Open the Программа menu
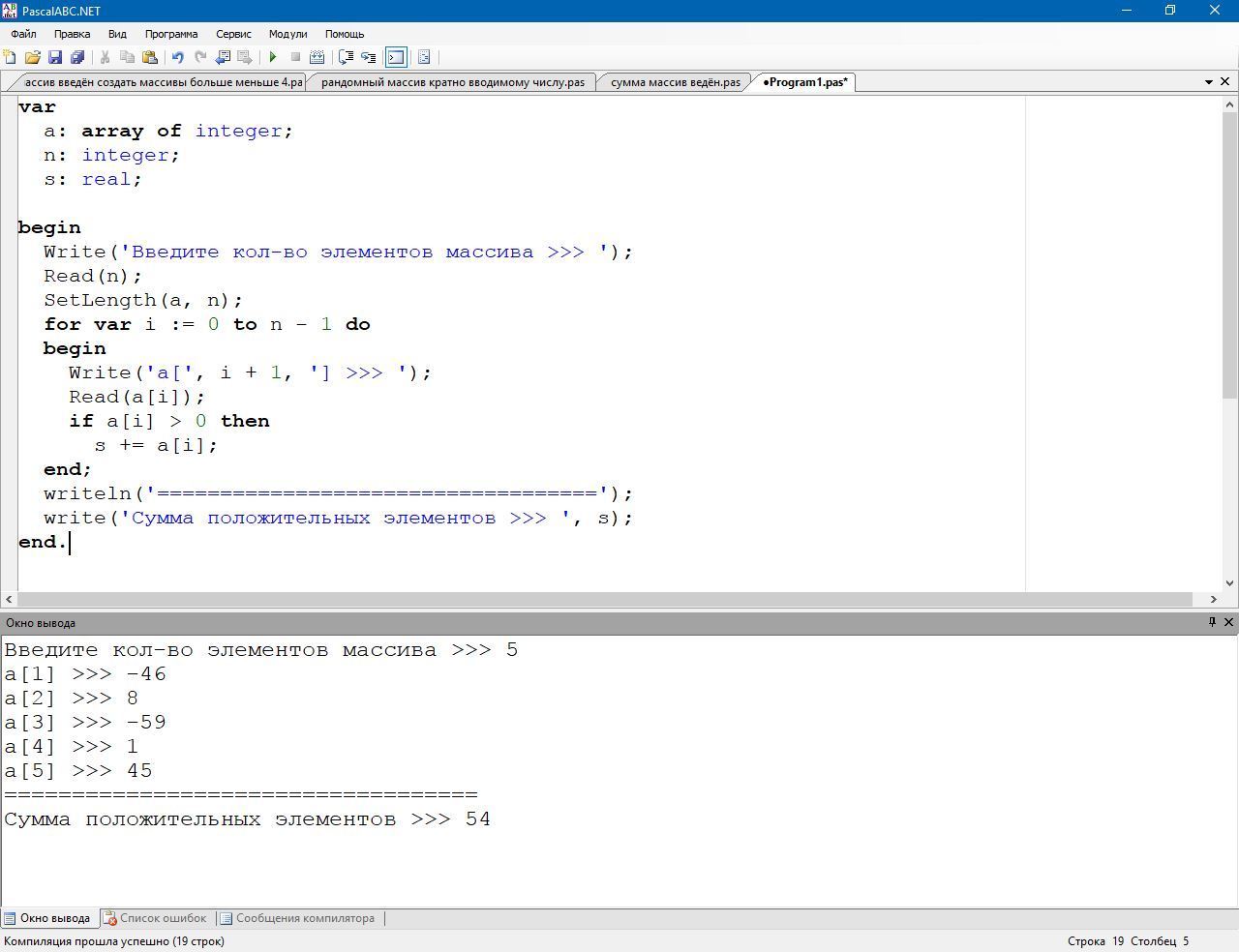The width and height of the screenshot is (1239, 952). click(x=171, y=34)
